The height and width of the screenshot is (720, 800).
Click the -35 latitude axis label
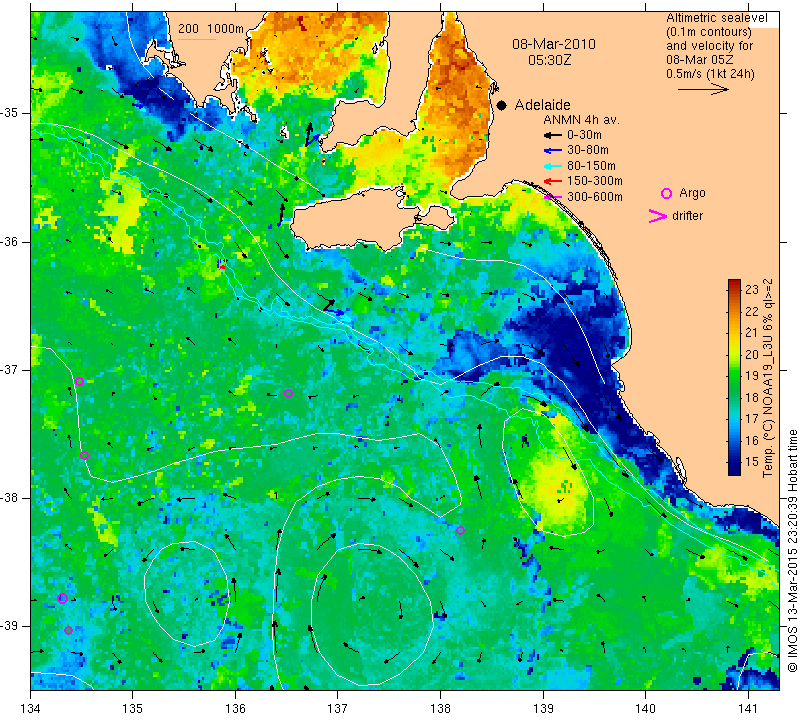tap(10, 113)
